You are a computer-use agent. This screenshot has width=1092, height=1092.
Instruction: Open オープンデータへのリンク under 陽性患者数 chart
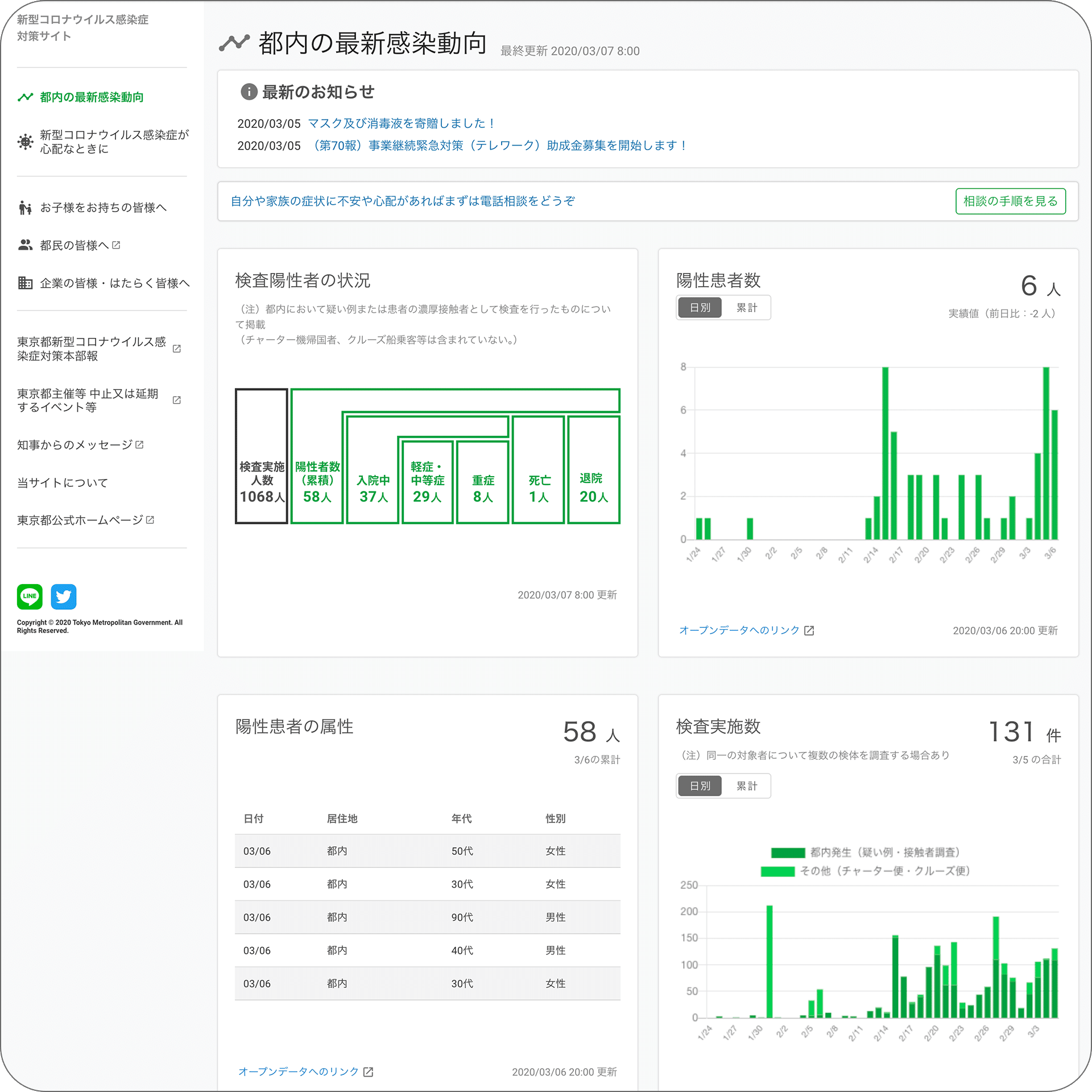[x=739, y=630]
